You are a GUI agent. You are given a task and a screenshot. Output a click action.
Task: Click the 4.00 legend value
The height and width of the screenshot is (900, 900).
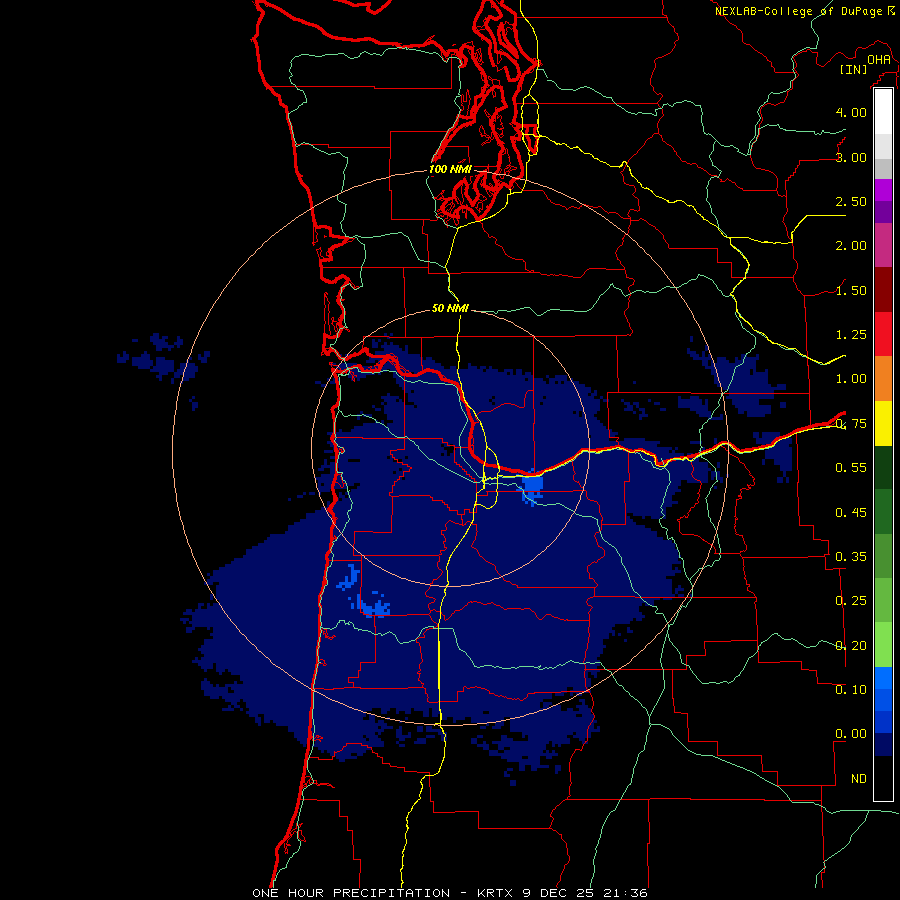click(851, 112)
